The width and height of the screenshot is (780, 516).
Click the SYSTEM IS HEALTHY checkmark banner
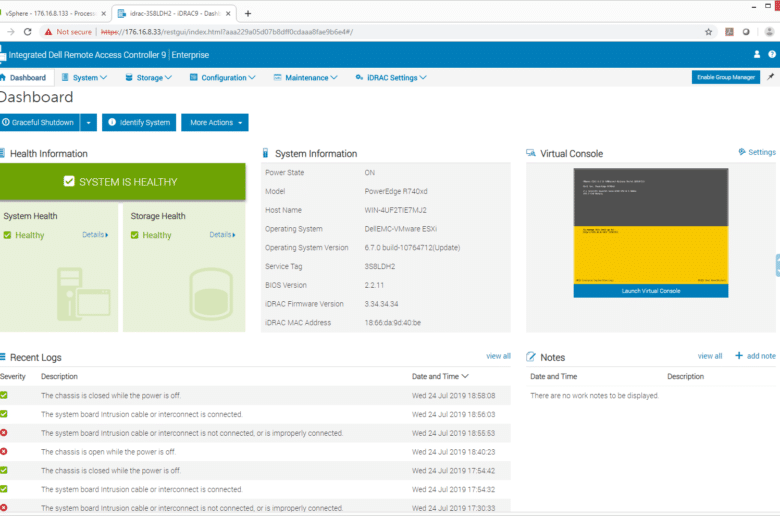click(123, 182)
